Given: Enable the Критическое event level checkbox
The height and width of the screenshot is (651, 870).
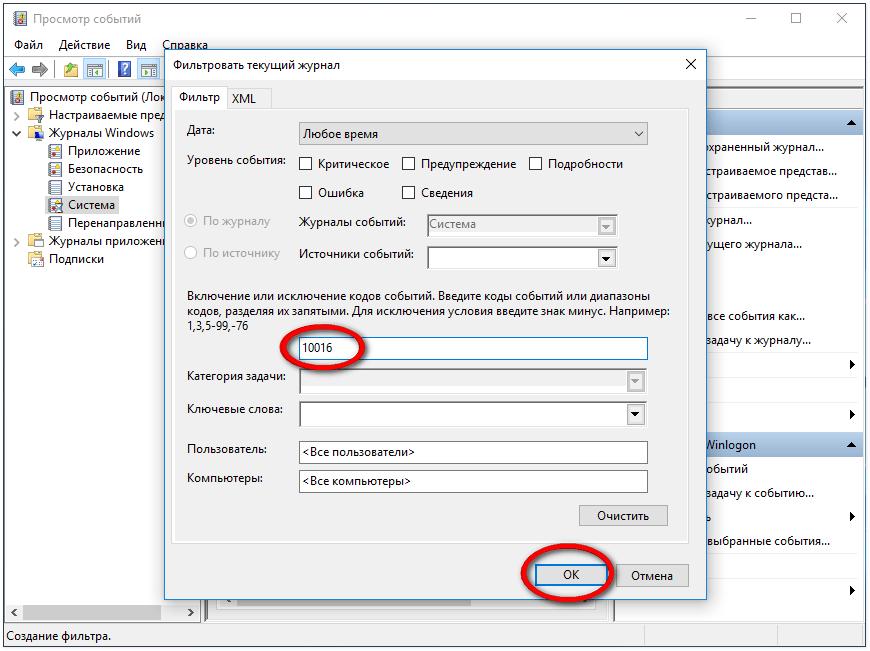Looking at the screenshot, I should point(306,164).
